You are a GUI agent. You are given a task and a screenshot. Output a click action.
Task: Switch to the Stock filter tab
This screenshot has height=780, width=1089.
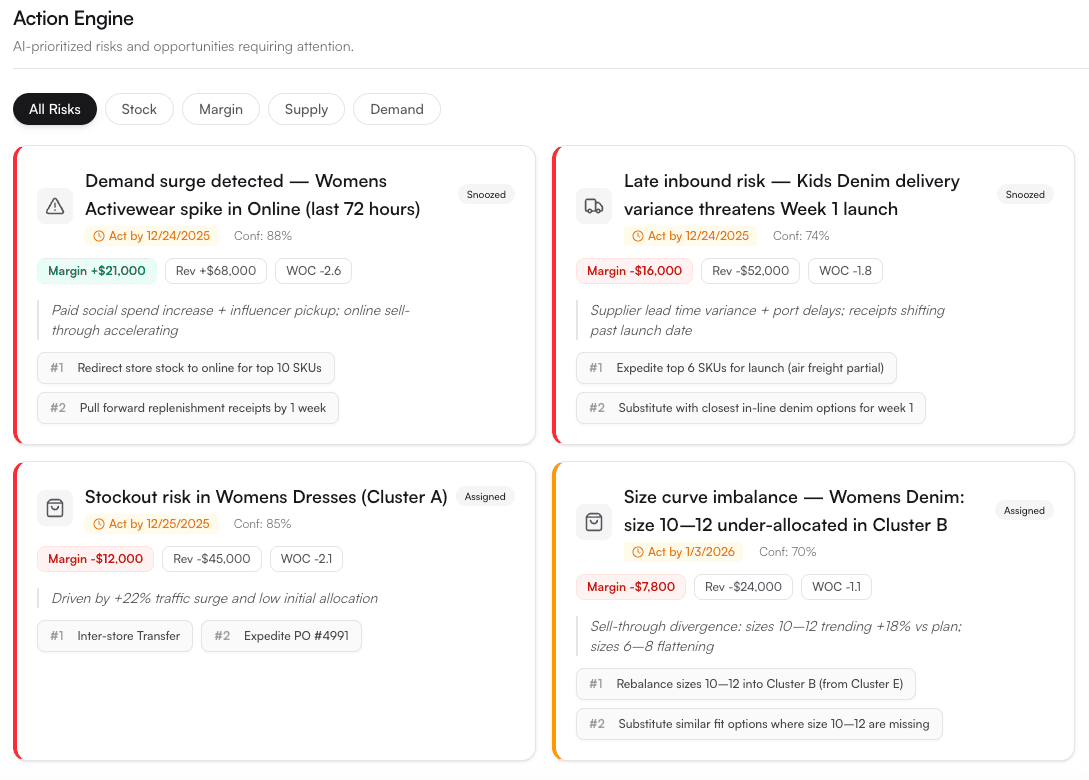pos(139,109)
